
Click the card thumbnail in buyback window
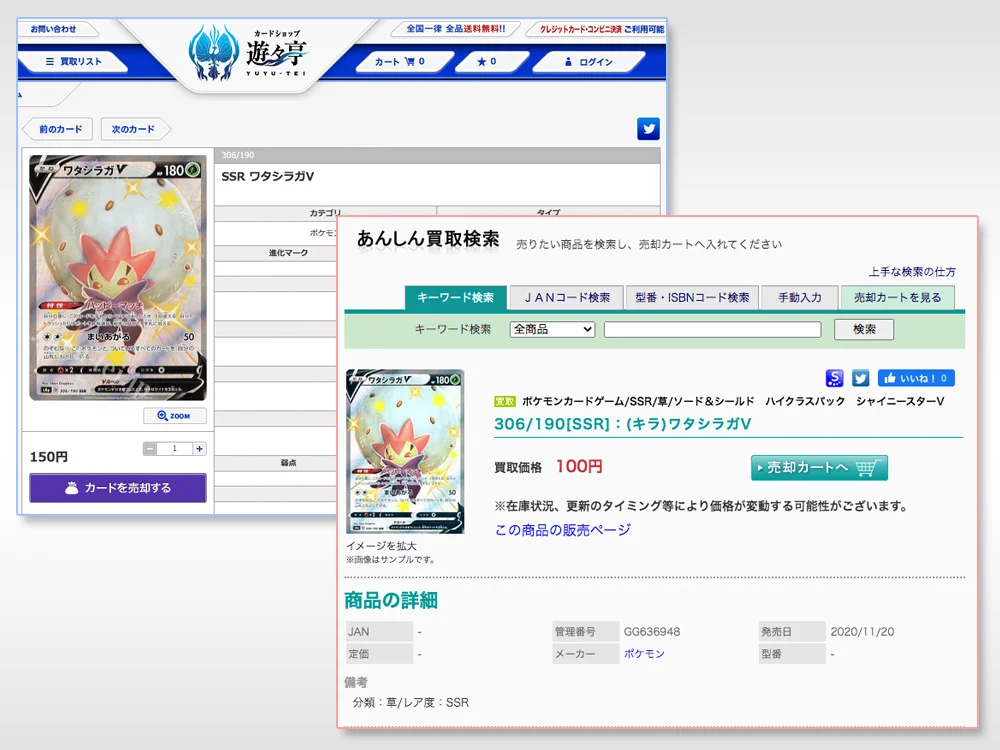[x=405, y=452]
